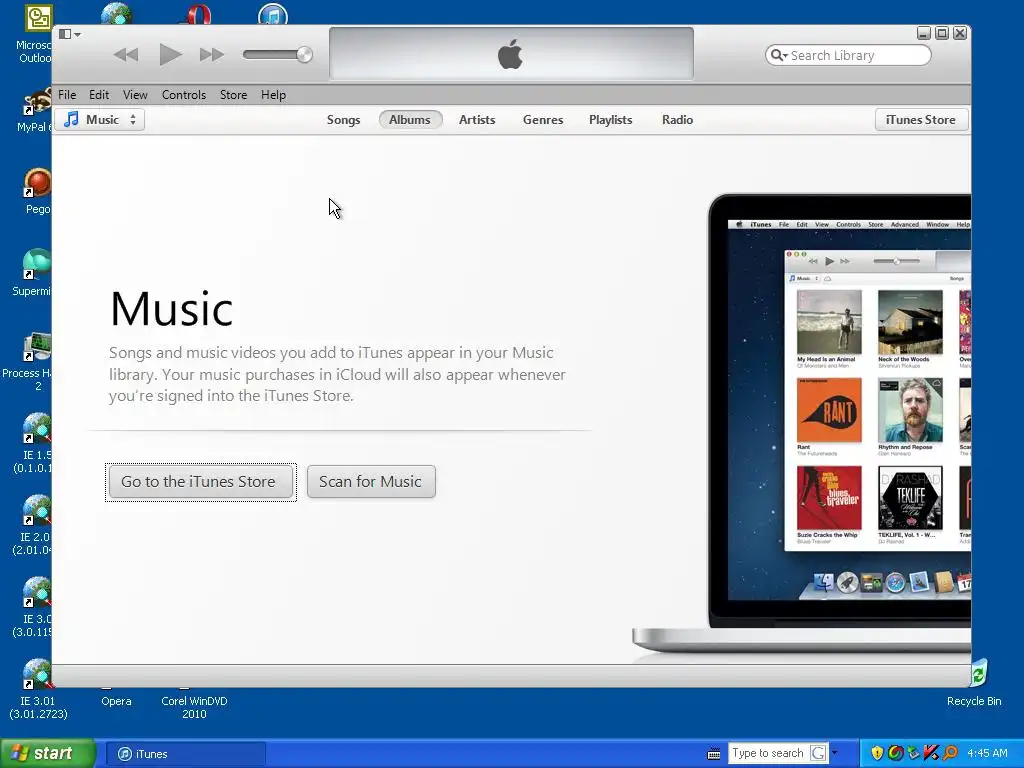
Task: Click the Apple logo in the display area
Action: 511,54
